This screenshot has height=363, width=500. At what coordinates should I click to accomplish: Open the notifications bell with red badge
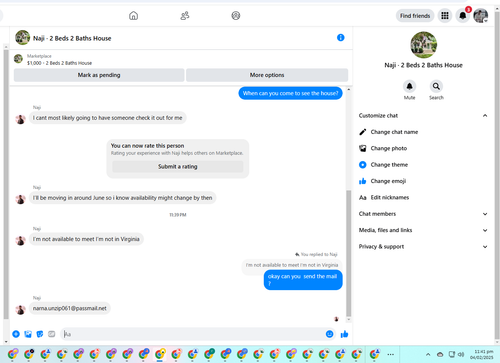(x=463, y=15)
